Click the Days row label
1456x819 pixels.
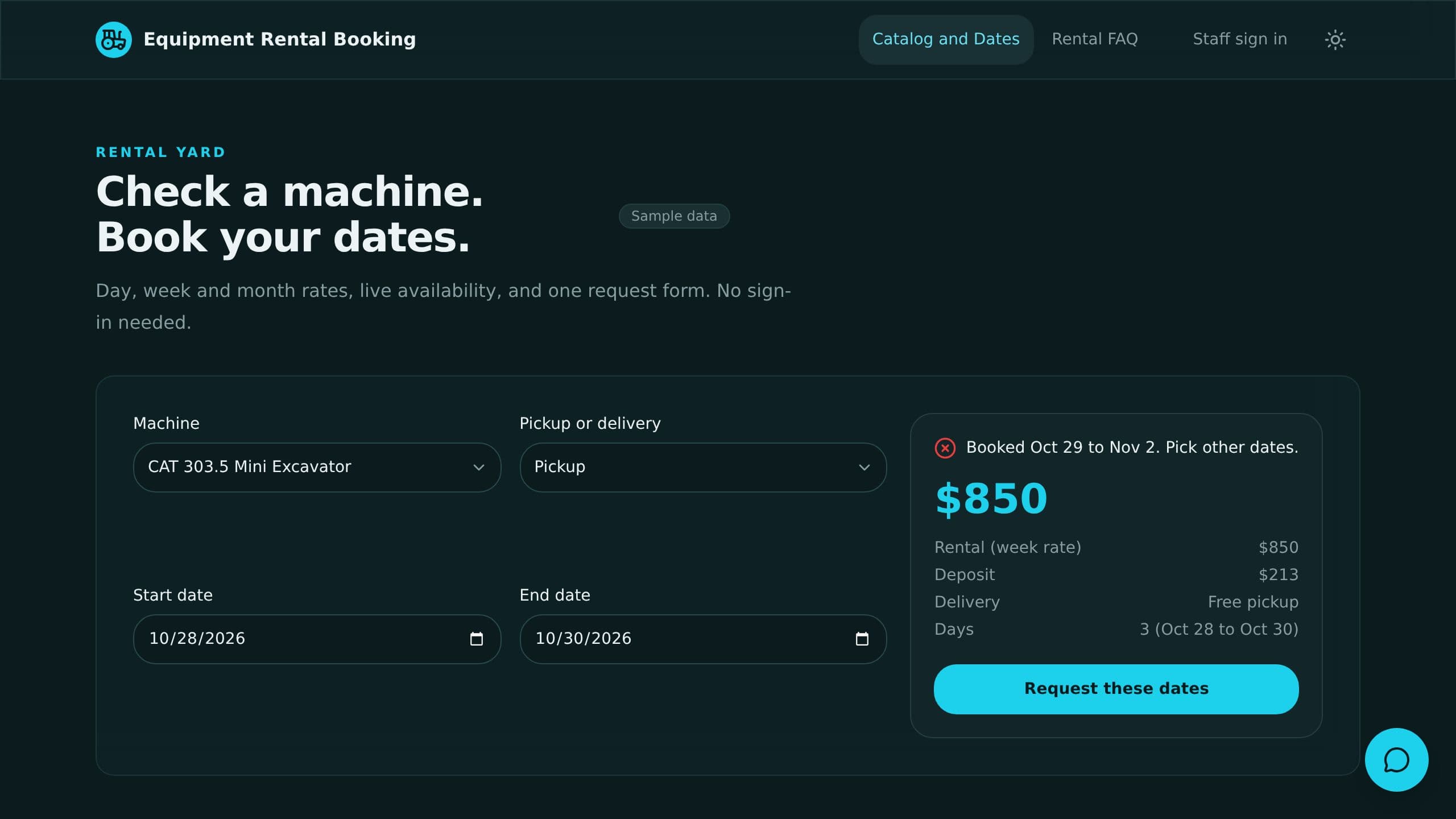pyautogui.click(x=954, y=629)
